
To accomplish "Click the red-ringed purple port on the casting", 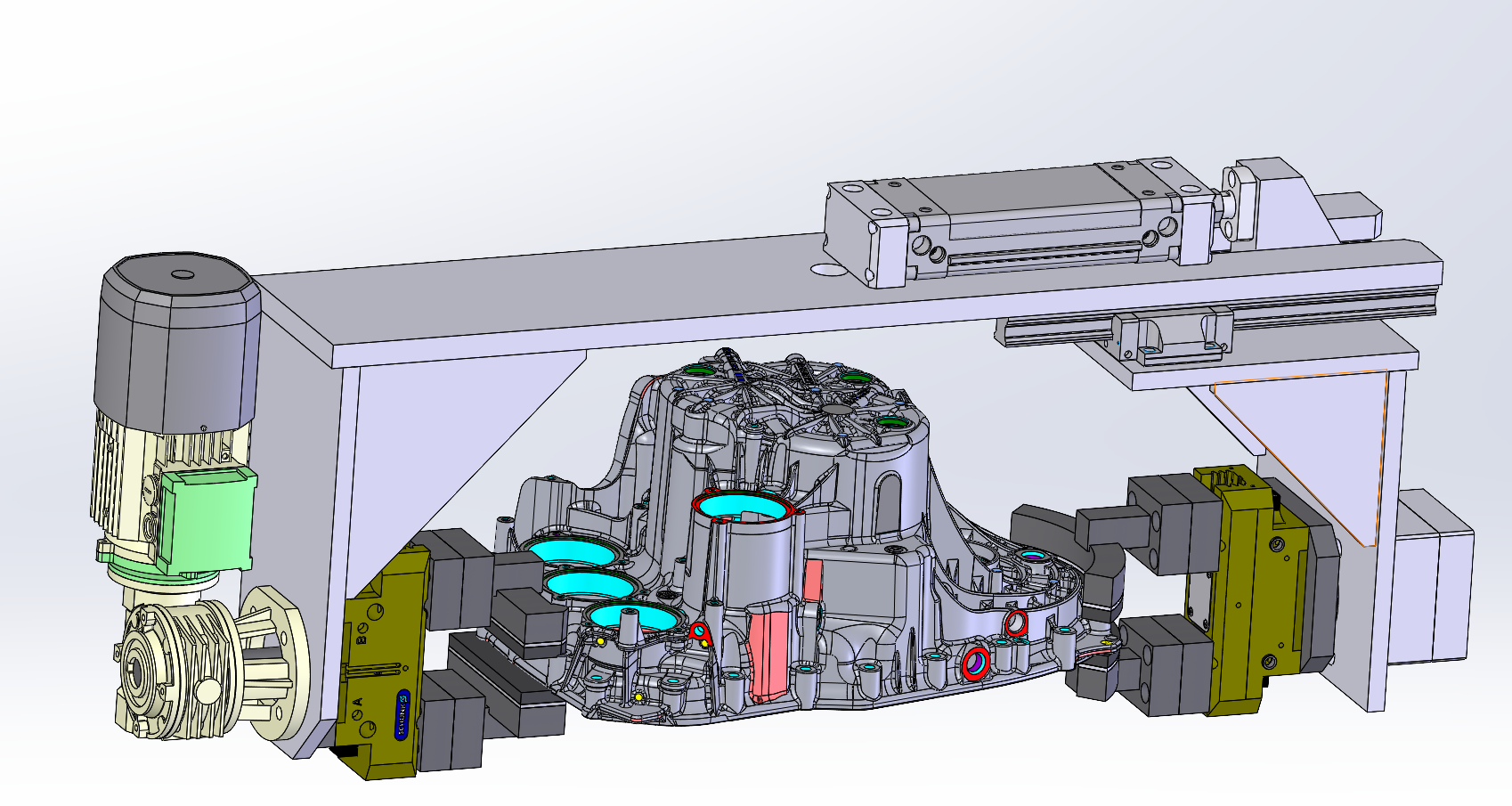I will (976, 663).
